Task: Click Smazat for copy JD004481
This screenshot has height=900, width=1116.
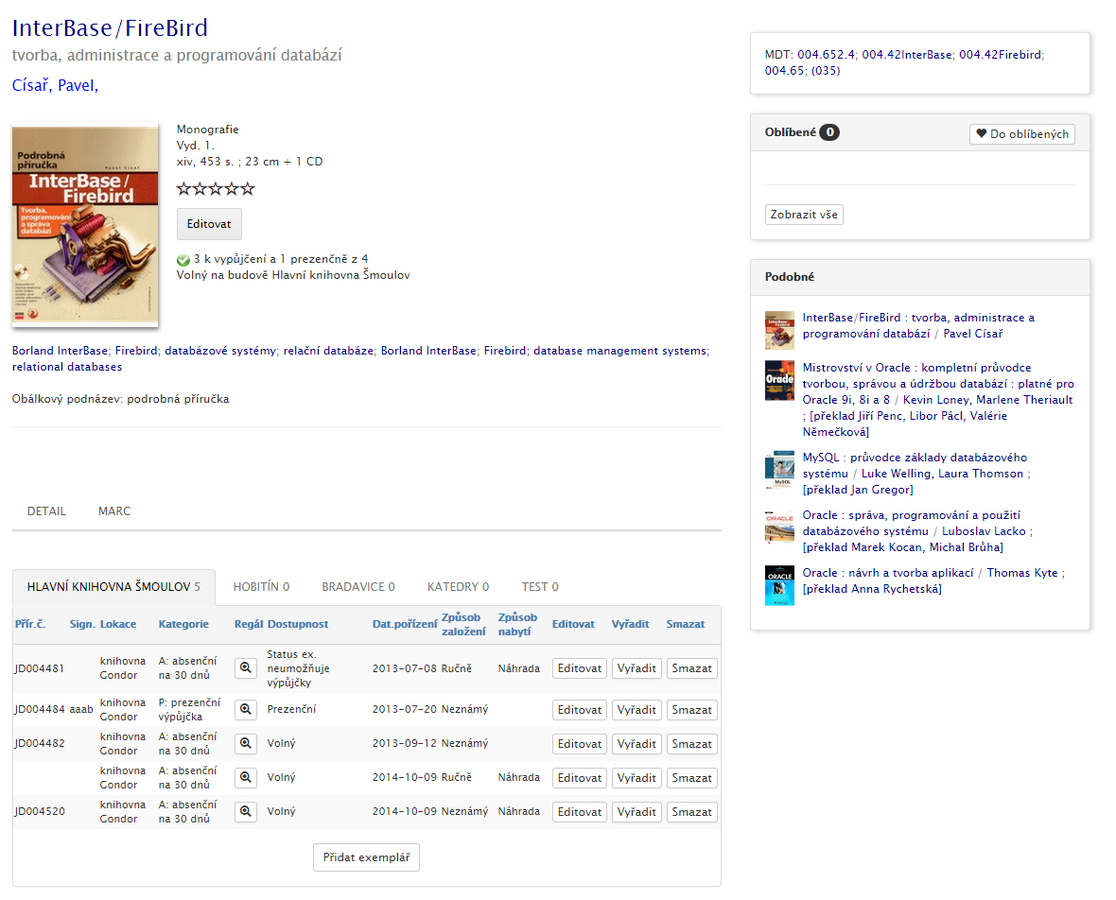Action: [692, 668]
